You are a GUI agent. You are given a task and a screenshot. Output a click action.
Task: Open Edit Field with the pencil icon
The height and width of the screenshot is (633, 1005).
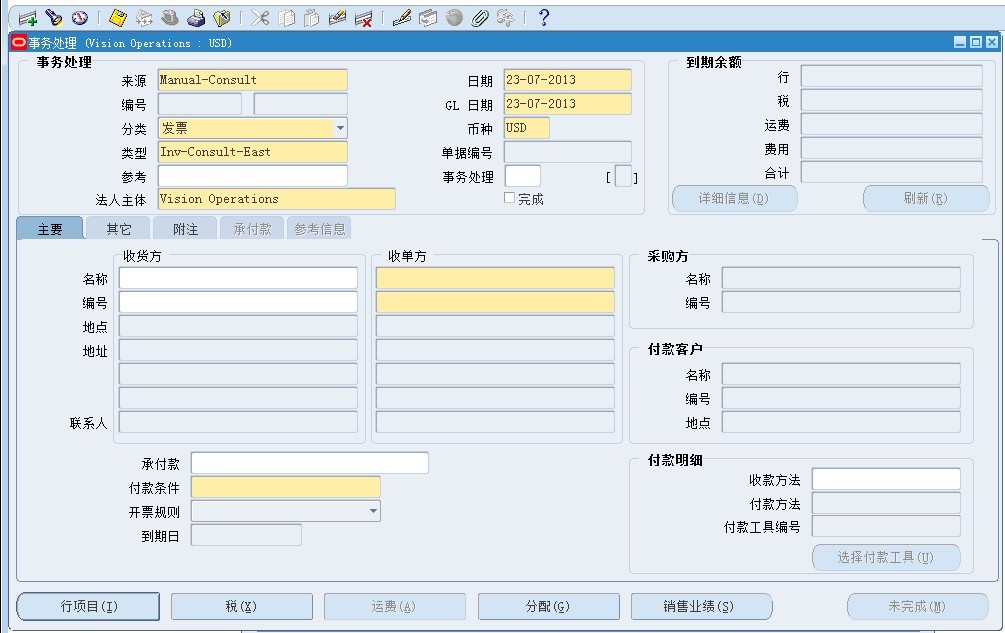pos(402,18)
